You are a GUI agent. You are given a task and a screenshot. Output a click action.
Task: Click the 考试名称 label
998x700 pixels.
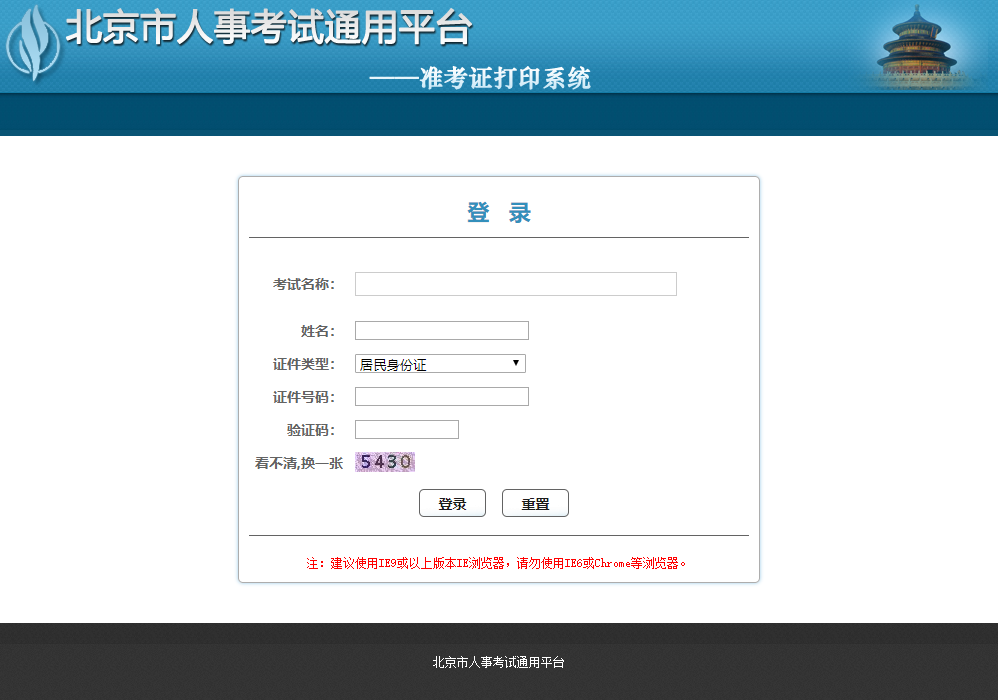pyautogui.click(x=303, y=284)
